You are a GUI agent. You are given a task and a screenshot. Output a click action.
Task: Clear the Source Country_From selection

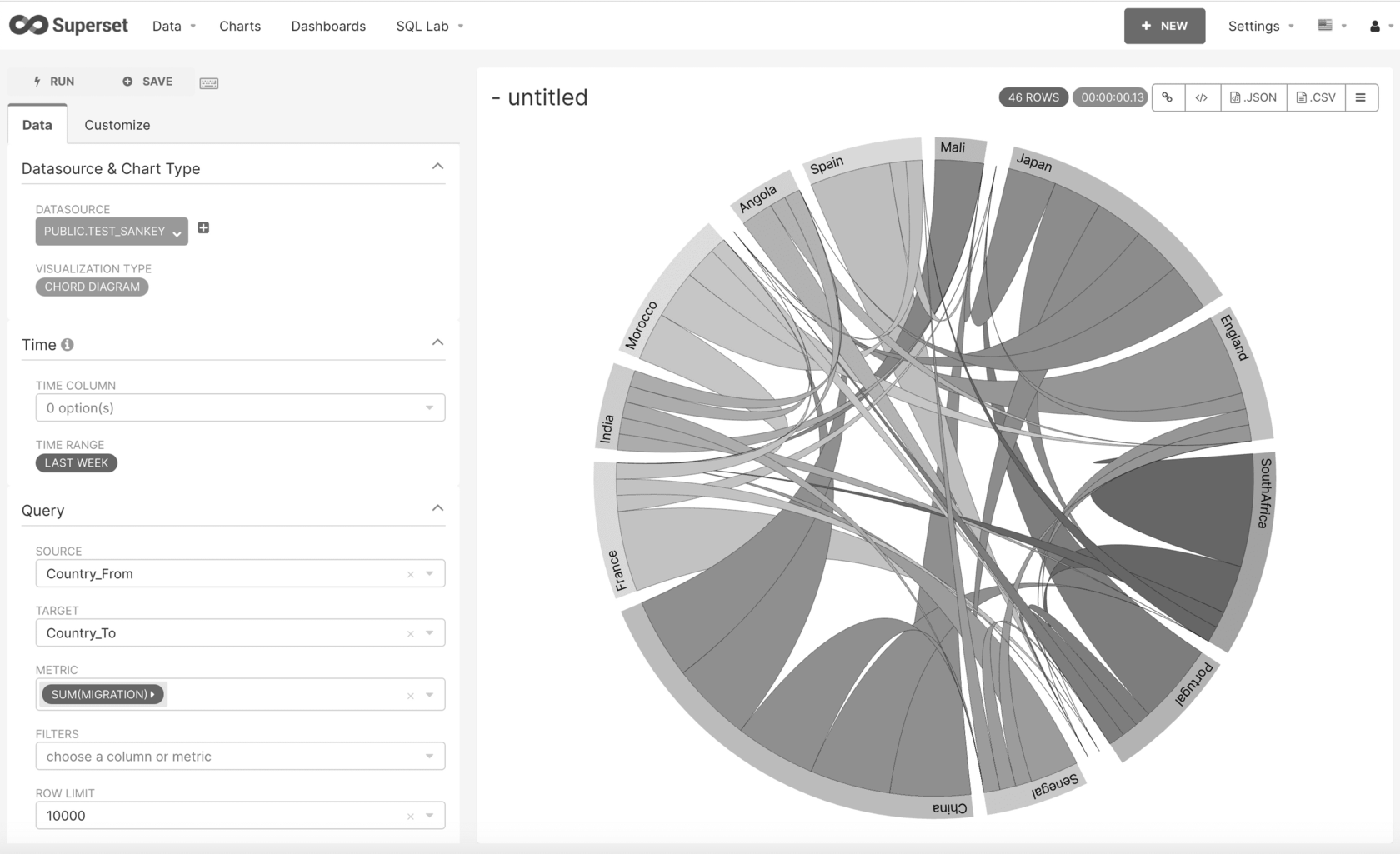click(x=410, y=574)
